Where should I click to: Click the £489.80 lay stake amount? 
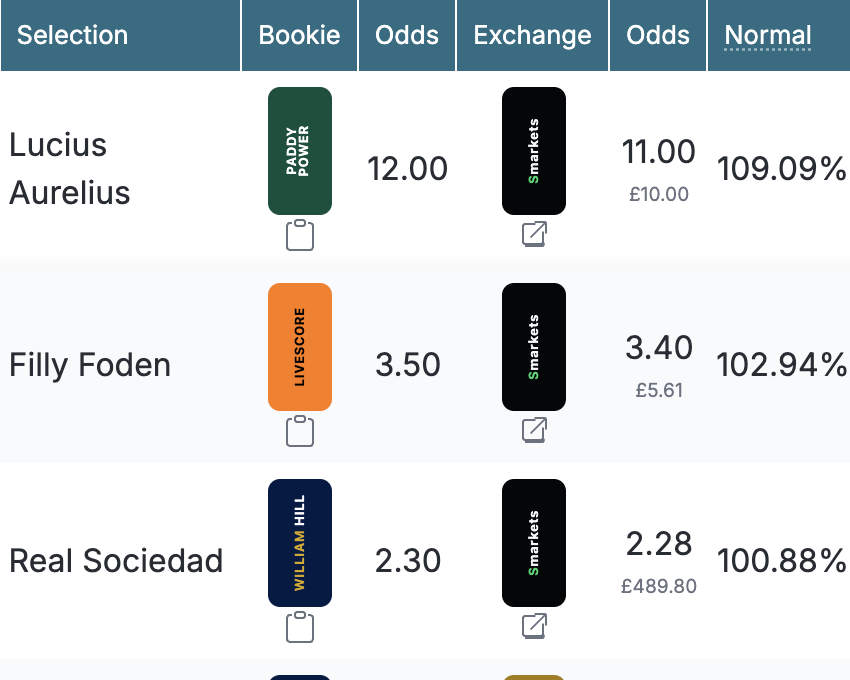coord(659,587)
